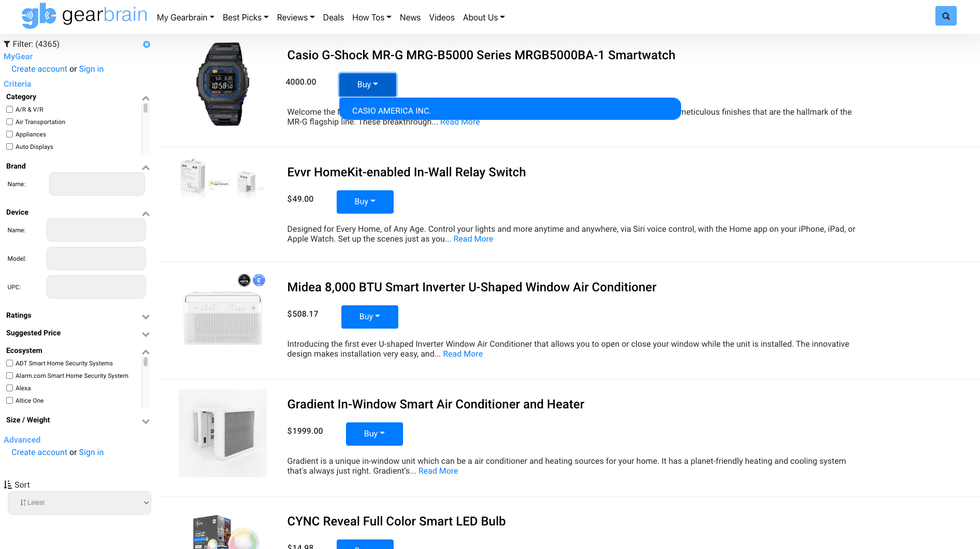
Task: Go to the Deals page
Action: (333, 17)
